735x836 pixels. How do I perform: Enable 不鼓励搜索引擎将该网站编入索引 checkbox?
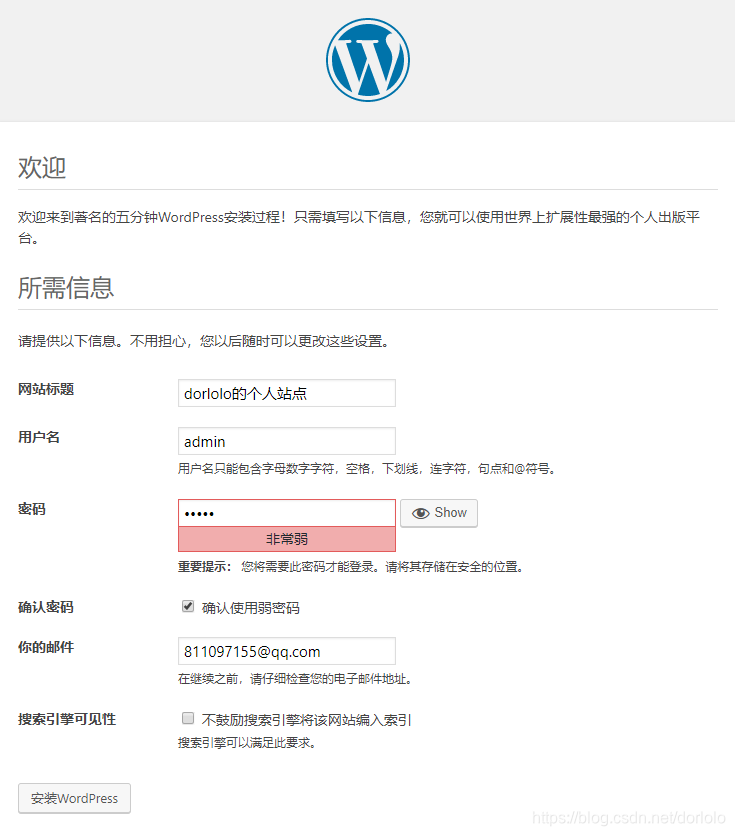[x=188, y=718]
